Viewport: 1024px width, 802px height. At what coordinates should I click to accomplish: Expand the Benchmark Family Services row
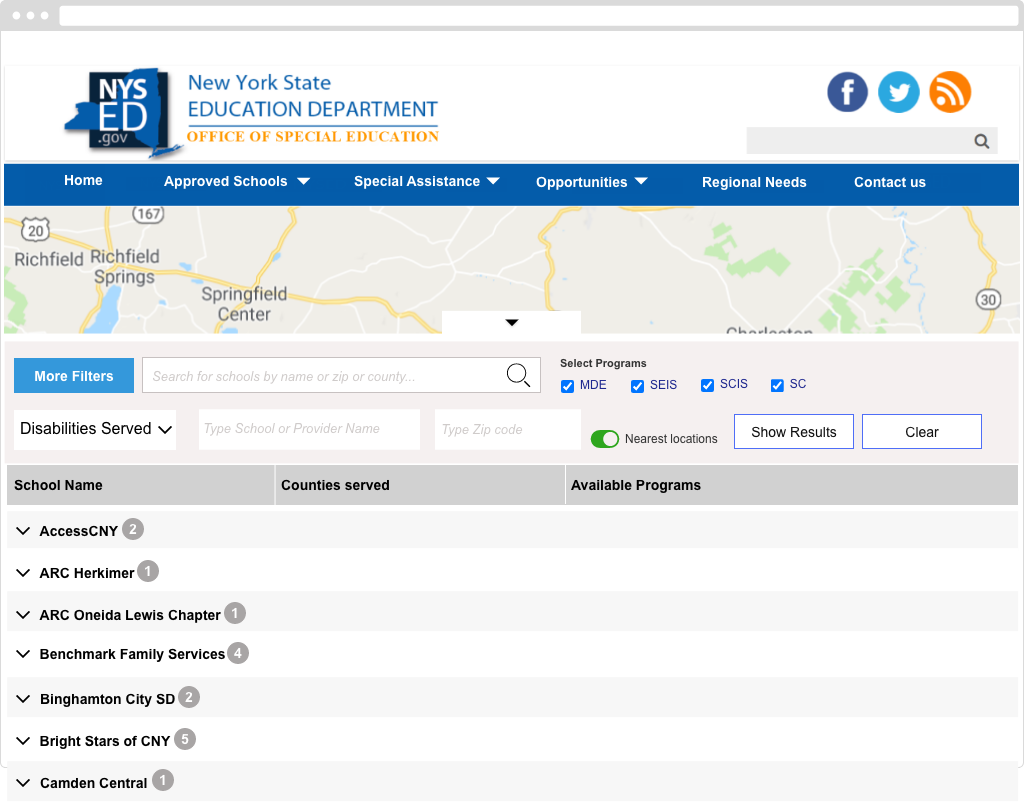coord(23,654)
